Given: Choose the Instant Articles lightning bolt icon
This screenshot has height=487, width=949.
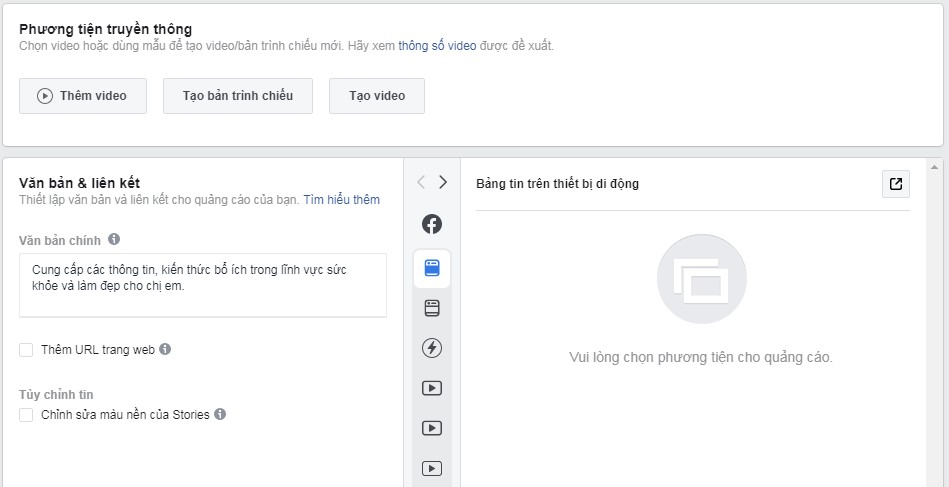Looking at the screenshot, I should (x=431, y=348).
